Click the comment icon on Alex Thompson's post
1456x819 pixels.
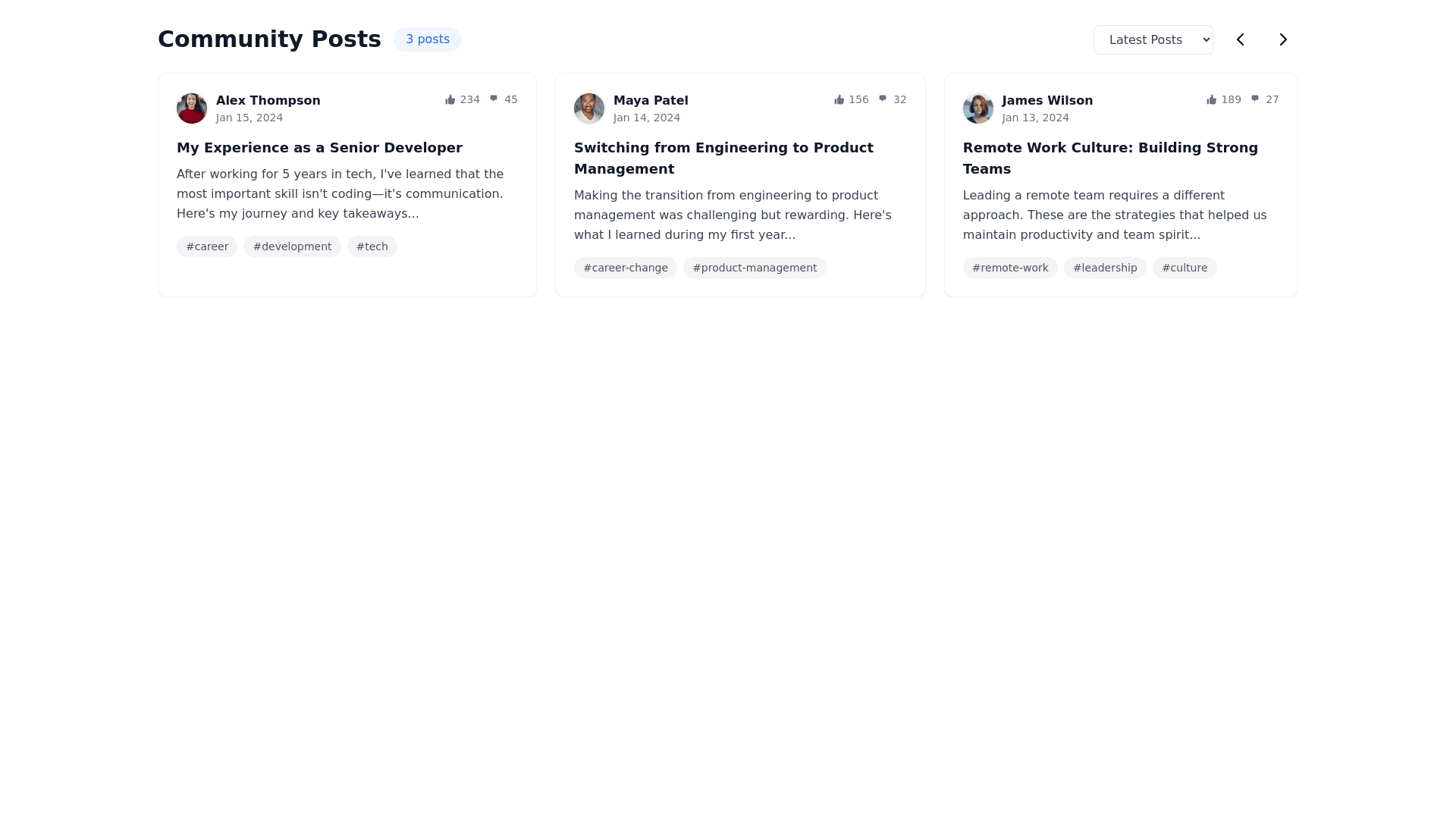tap(494, 99)
